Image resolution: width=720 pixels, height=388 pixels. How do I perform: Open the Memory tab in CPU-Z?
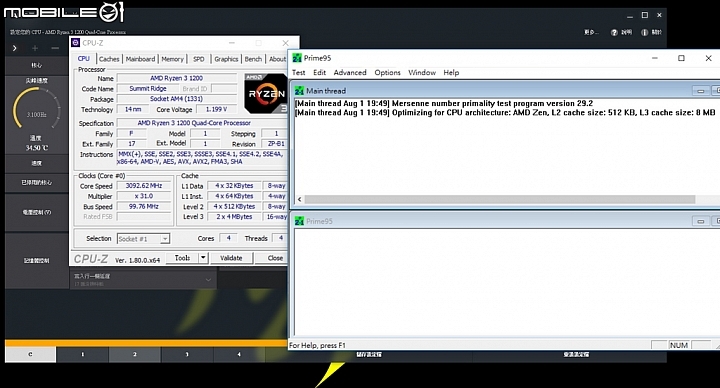tap(173, 59)
